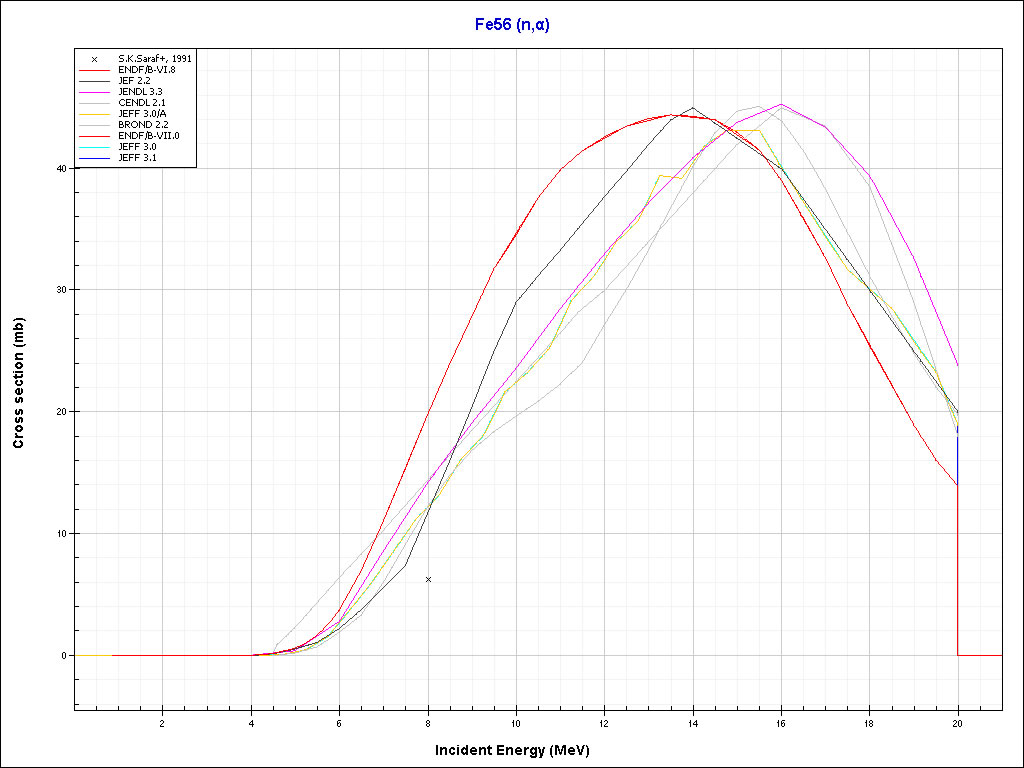
Task: Click the x marker symbol in the legend
Action: click(x=94, y=59)
